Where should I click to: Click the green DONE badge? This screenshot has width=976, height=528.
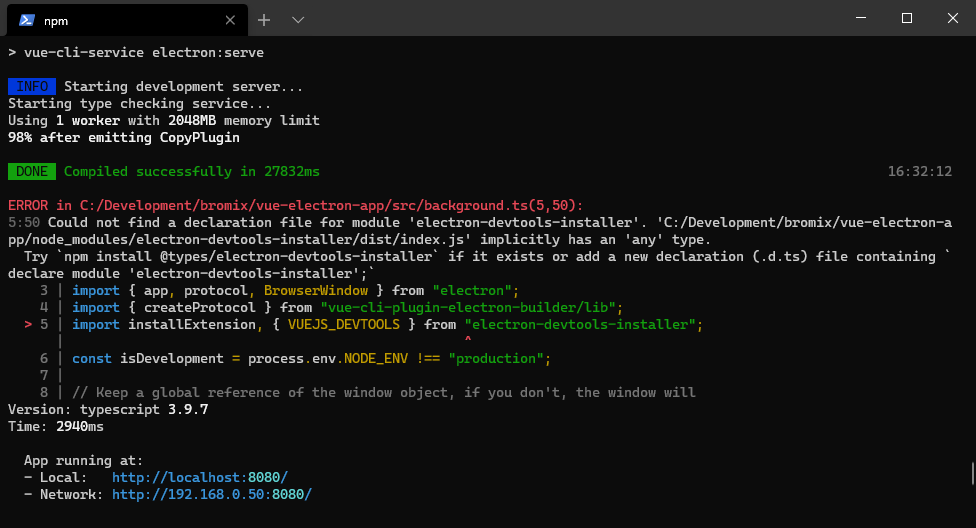click(x=32, y=172)
